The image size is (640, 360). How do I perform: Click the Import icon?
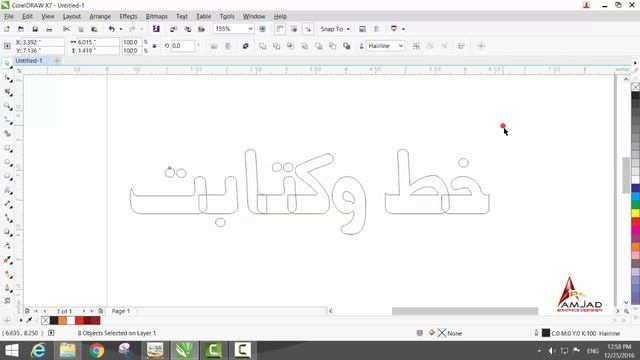pyautogui.click(x=173, y=29)
